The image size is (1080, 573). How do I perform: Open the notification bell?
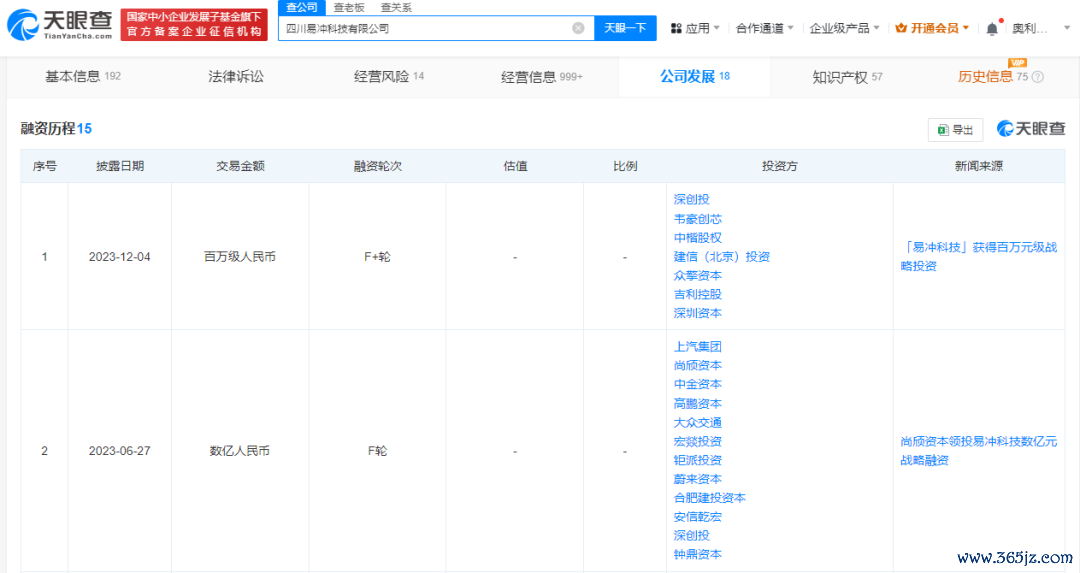coord(992,28)
